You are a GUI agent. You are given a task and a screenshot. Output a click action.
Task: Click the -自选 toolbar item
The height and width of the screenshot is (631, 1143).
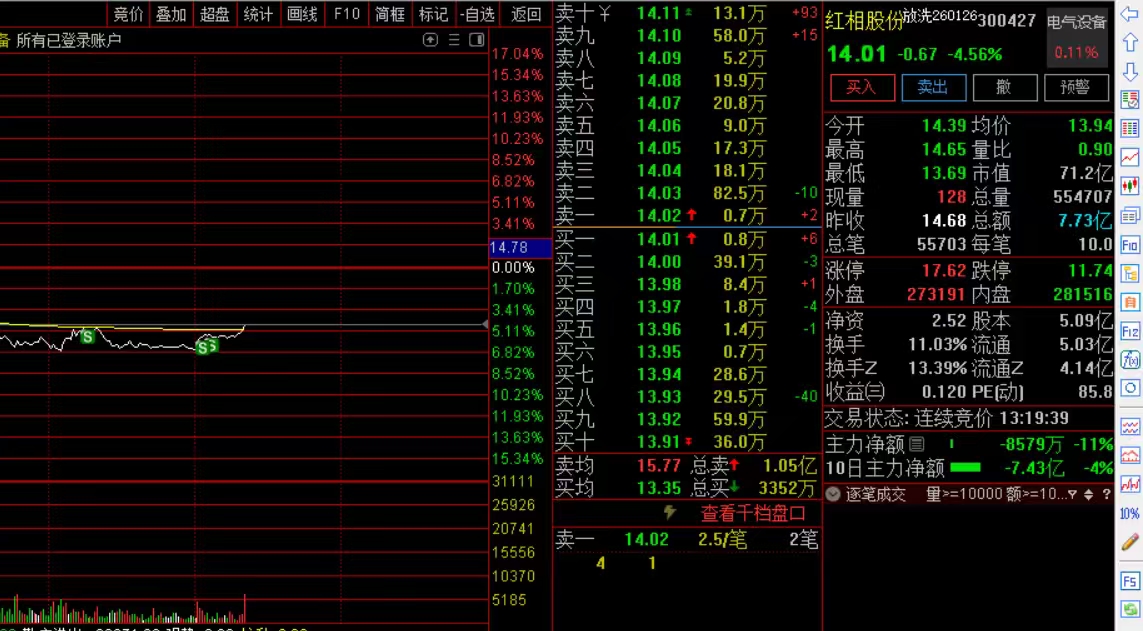tap(477, 14)
